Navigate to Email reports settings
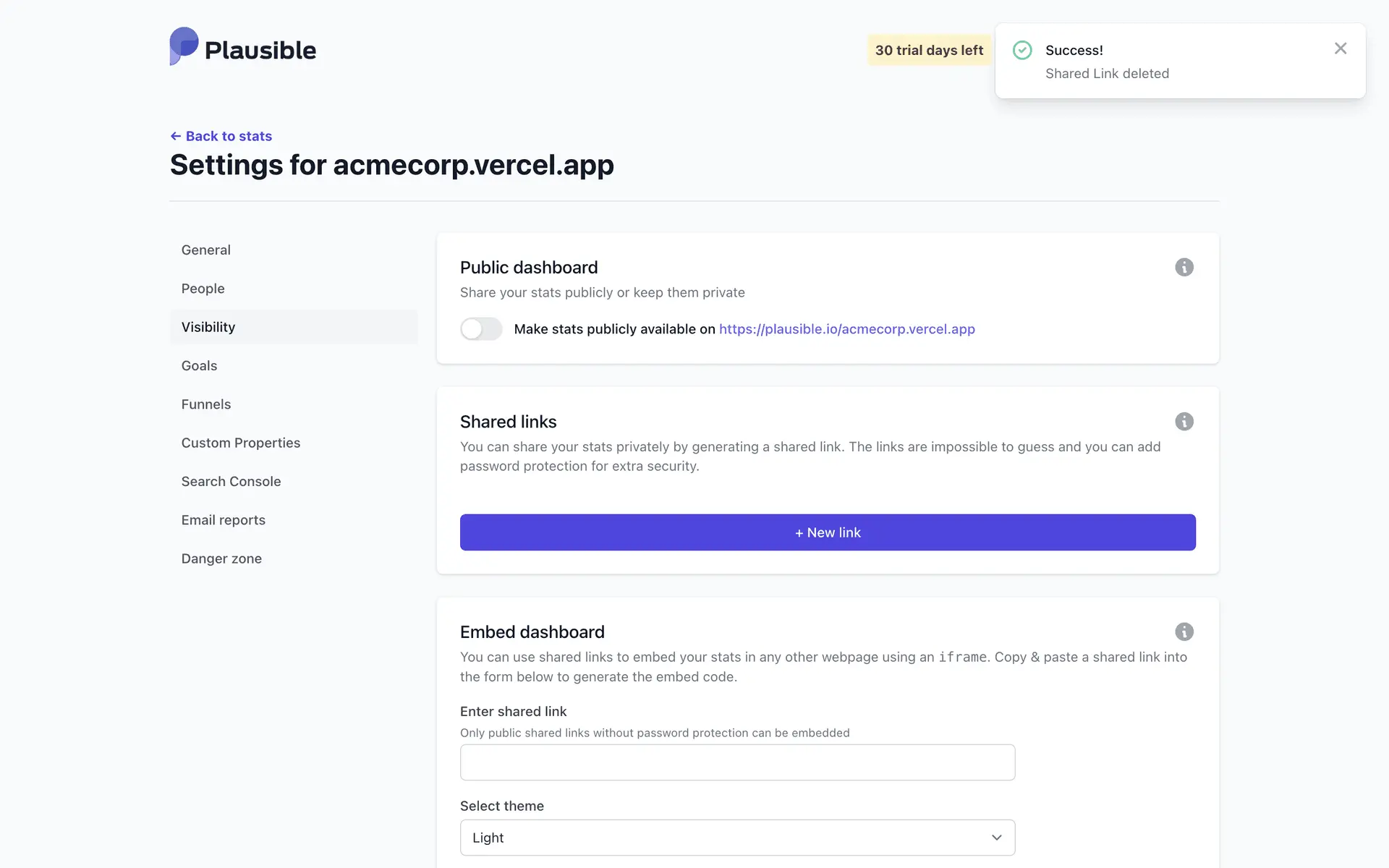 point(224,520)
